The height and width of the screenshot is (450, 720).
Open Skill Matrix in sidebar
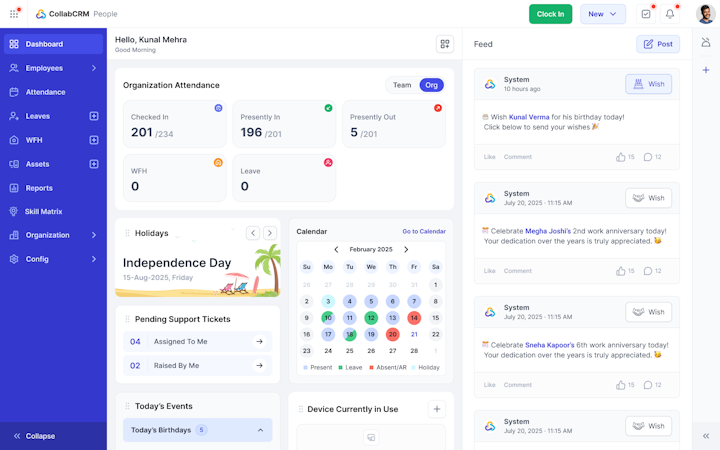pyautogui.click(x=53, y=211)
